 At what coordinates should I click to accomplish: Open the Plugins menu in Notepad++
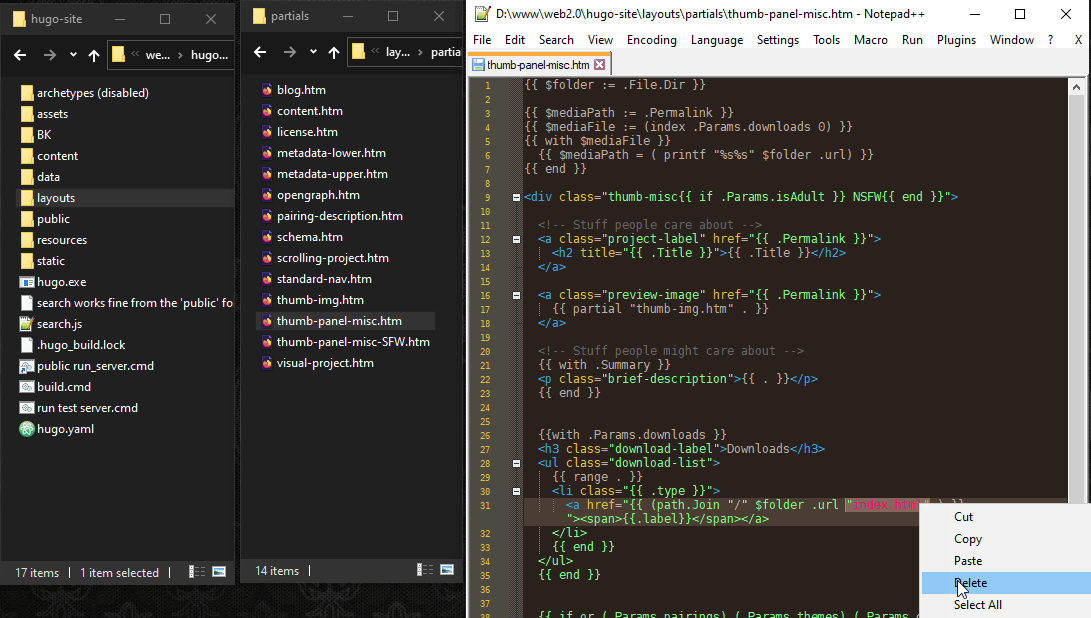click(956, 40)
